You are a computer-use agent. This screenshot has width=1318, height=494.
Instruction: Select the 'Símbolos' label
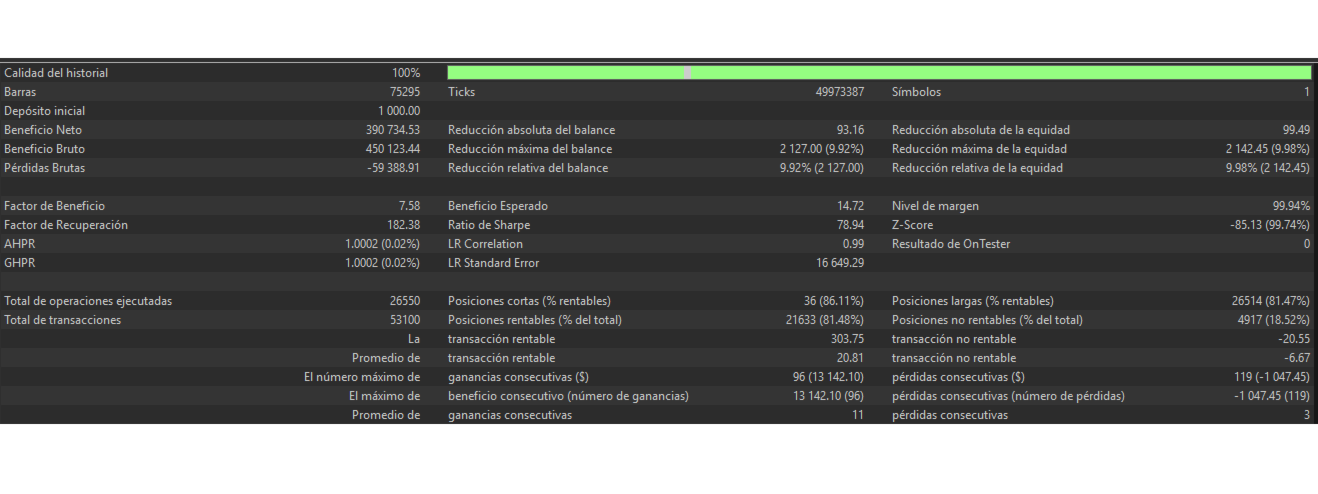(x=916, y=92)
